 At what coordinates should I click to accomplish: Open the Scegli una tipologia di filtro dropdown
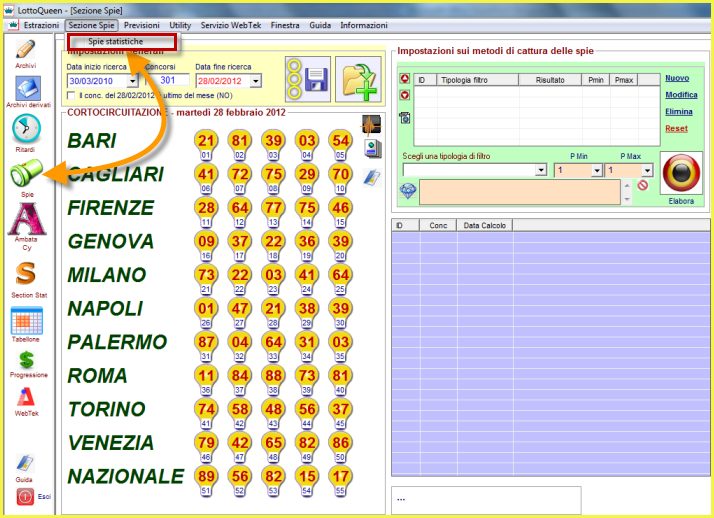tap(541, 170)
